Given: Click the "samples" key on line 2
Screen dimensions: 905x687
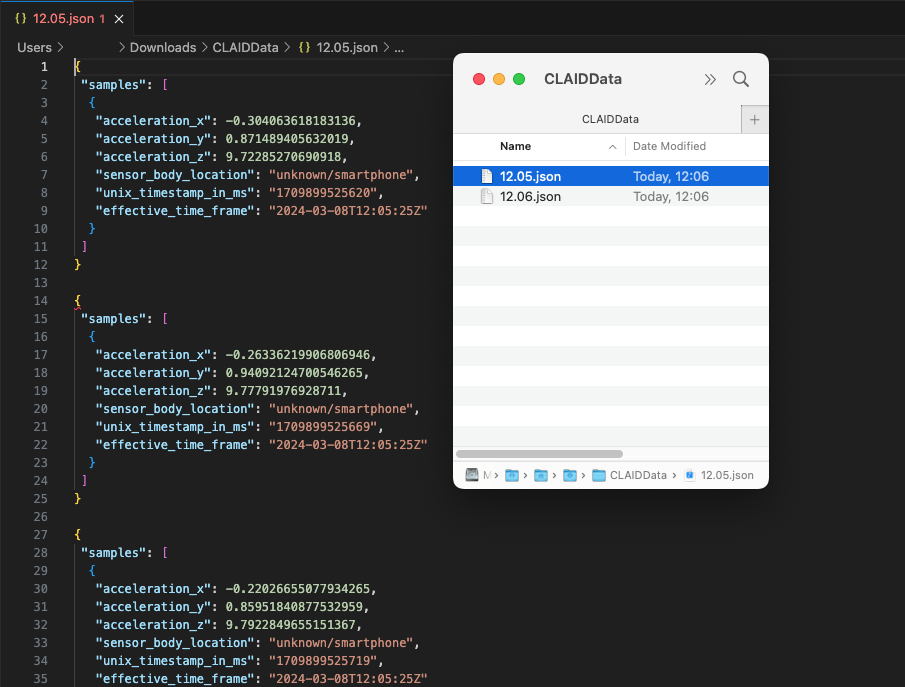Looking at the screenshot, I should pos(113,84).
